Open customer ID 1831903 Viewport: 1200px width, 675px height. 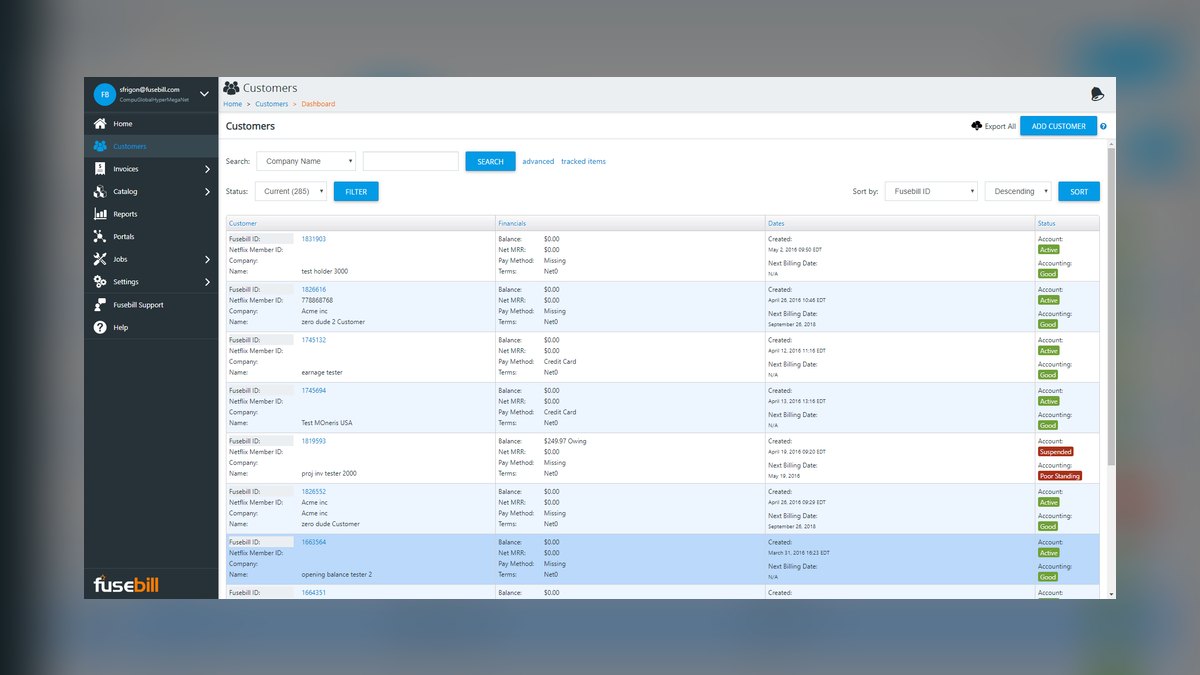pos(313,239)
